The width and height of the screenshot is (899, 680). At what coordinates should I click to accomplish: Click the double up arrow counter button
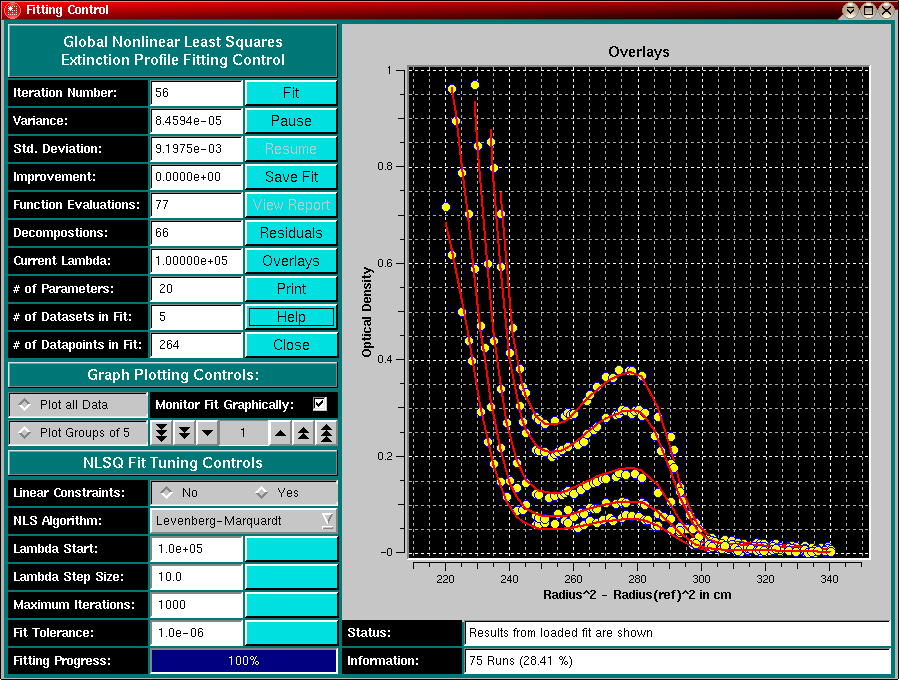click(x=303, y=433)
